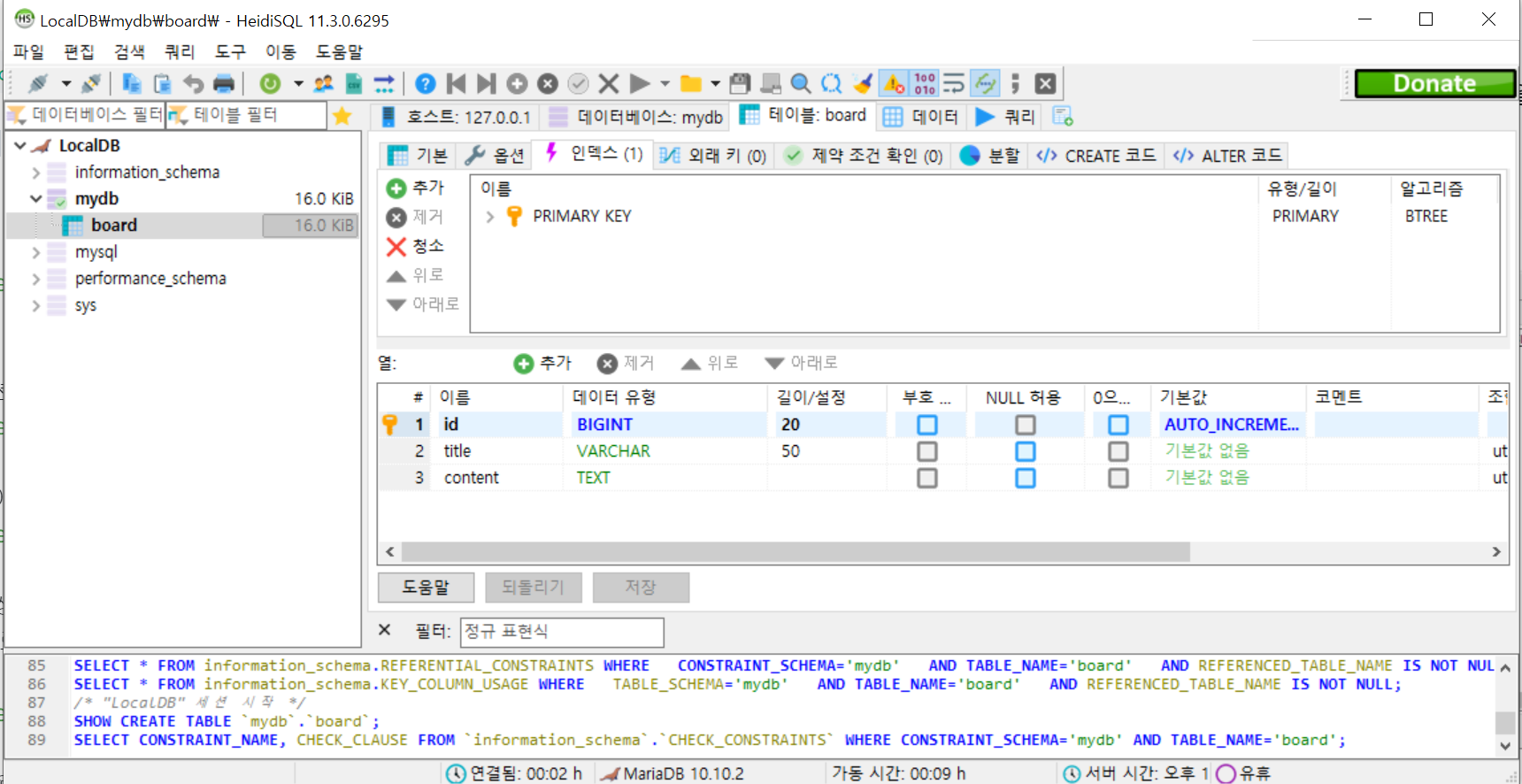1522x784 pixels.
Task: Click the 테이블 필터 input box
Action: point(247,115)
